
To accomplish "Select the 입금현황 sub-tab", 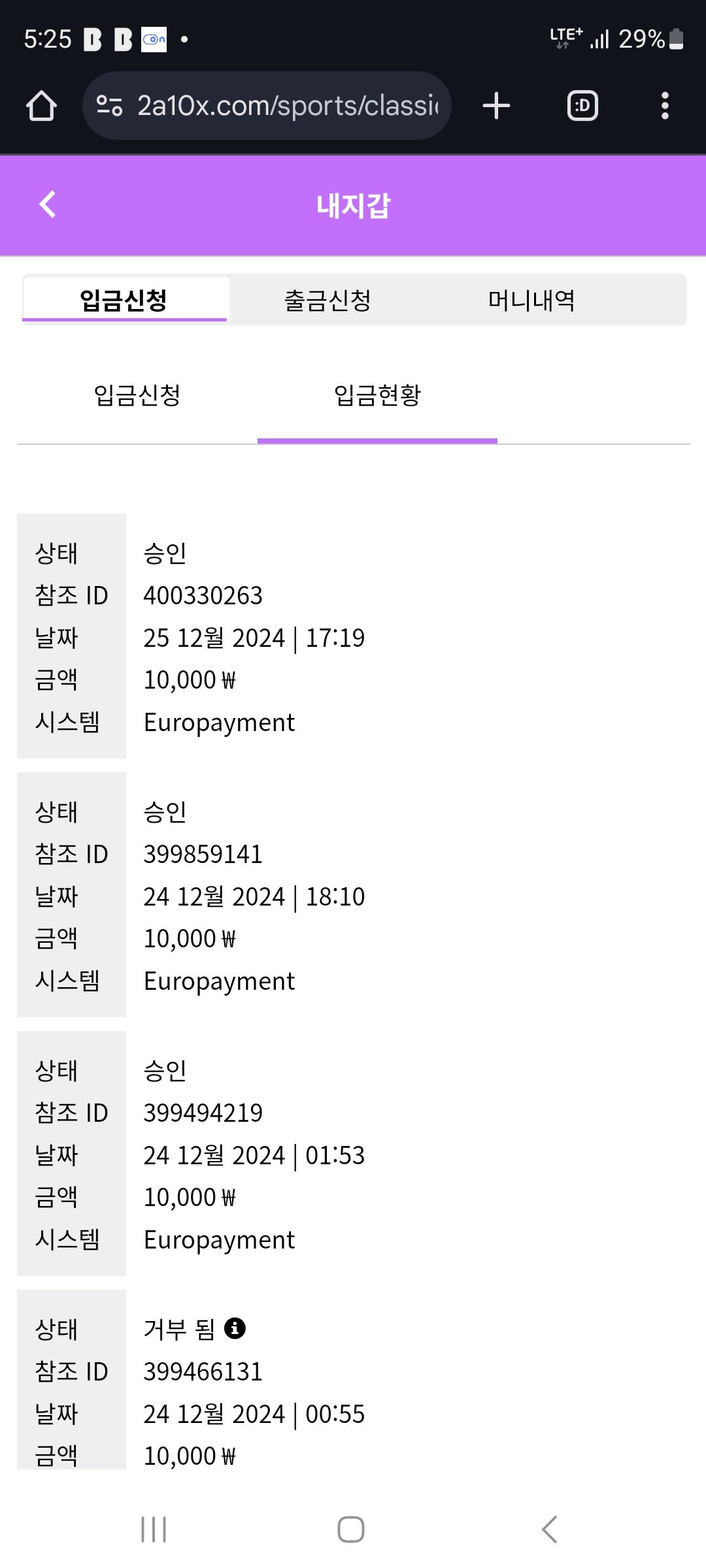I will (377, 395).
